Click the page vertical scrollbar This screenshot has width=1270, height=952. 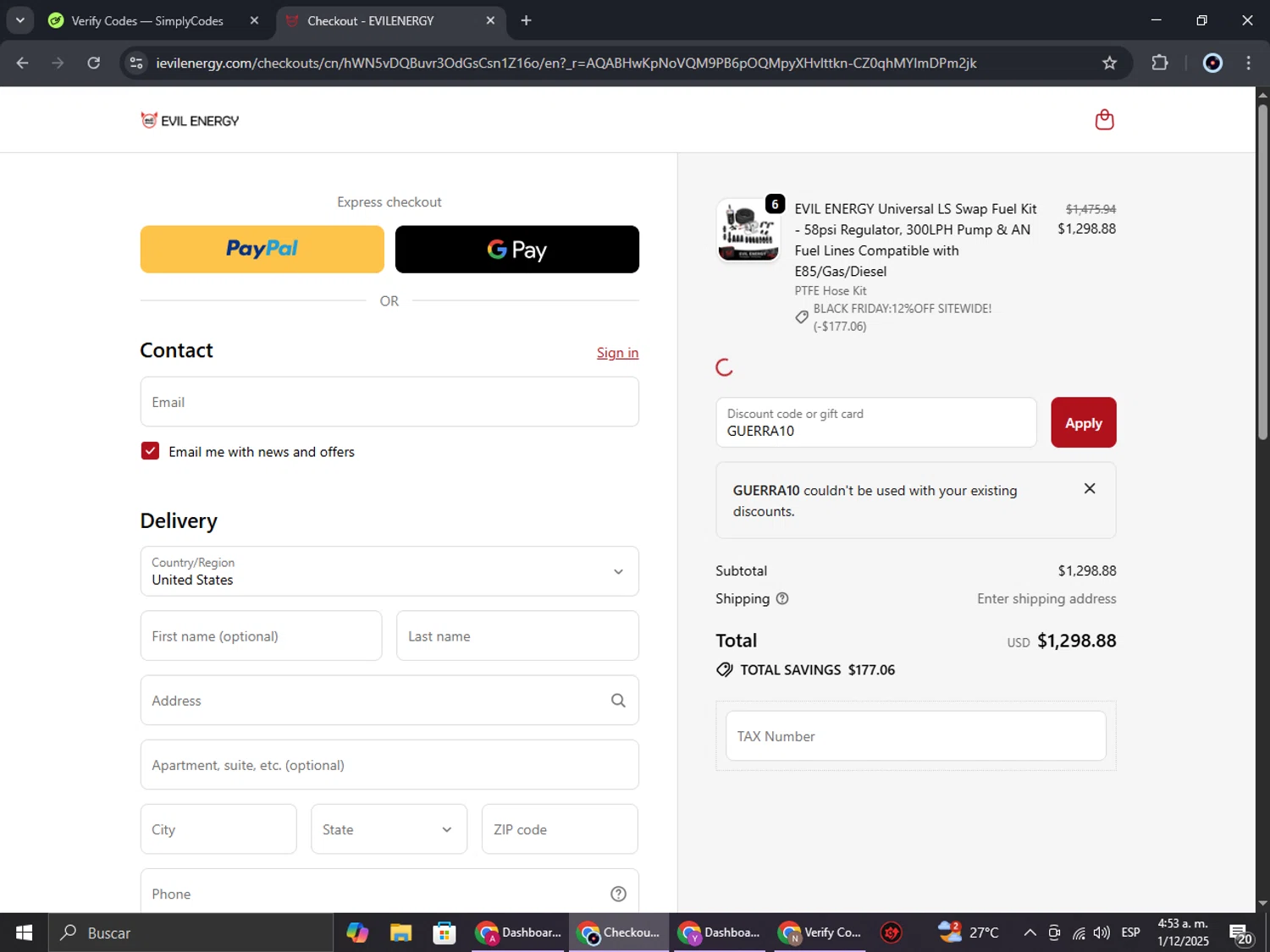[1262, 271]
